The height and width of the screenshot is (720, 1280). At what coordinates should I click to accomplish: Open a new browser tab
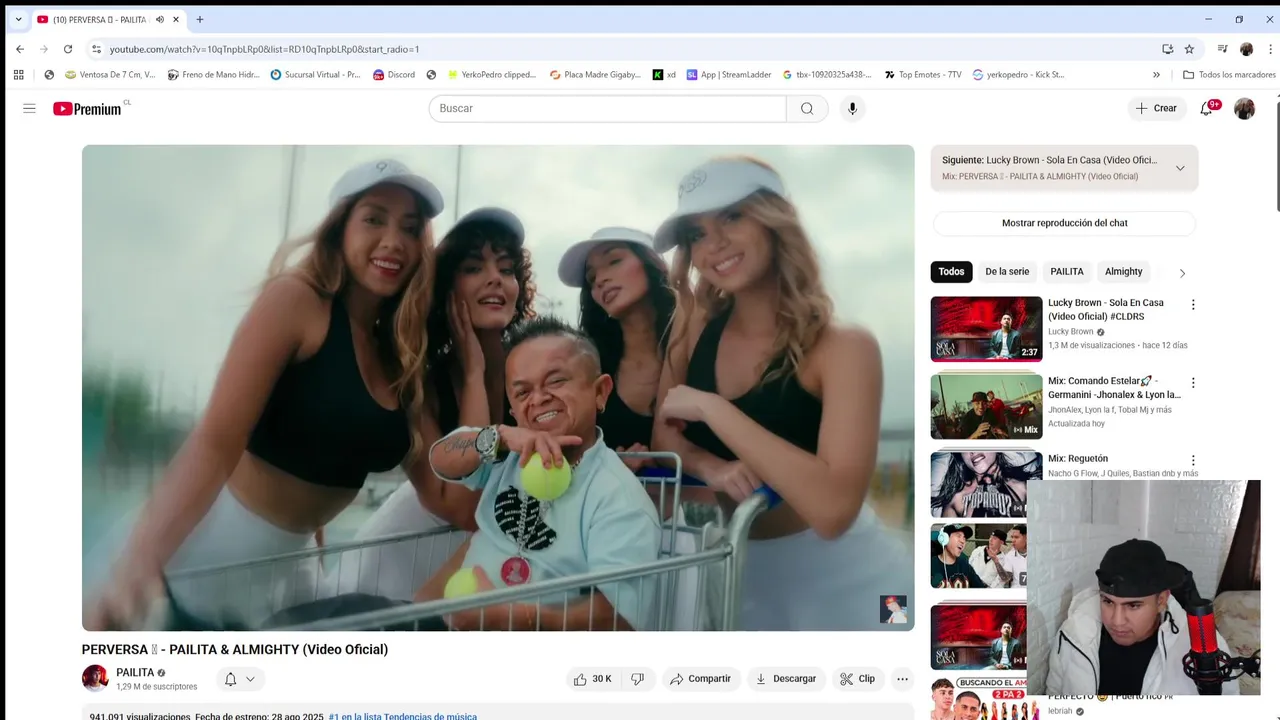tap(200, 19)
